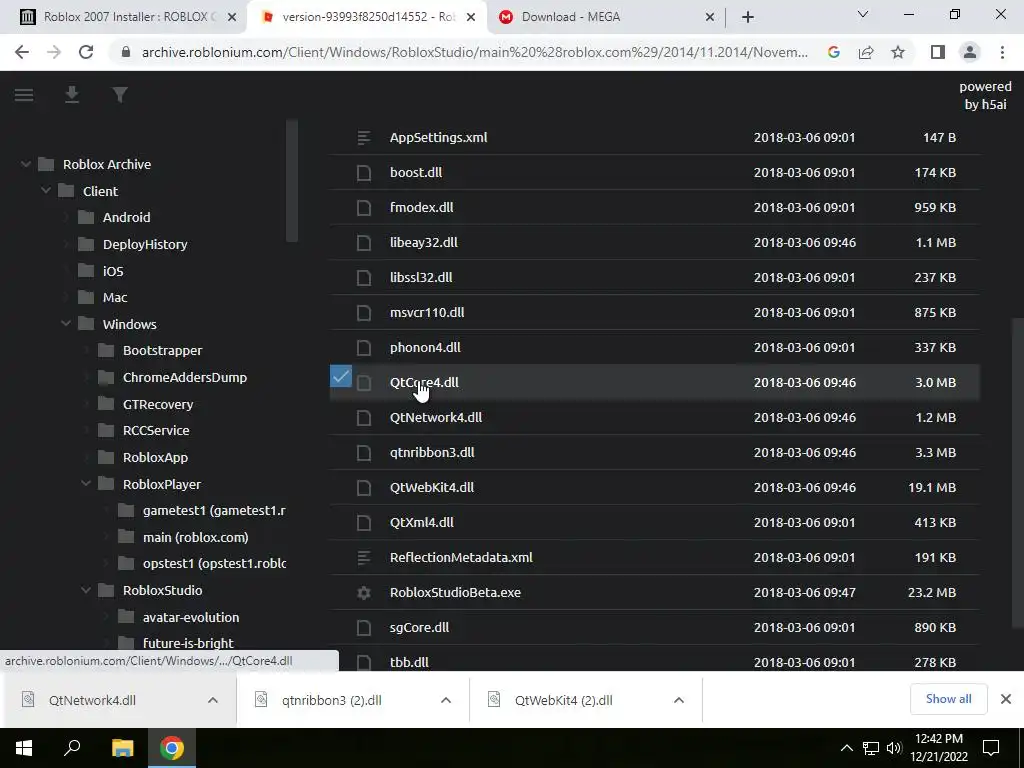Collapse the RobloxStudio folder node
Image resolution: width=1024 pixels, height=768 pixels.
(86, 590)
